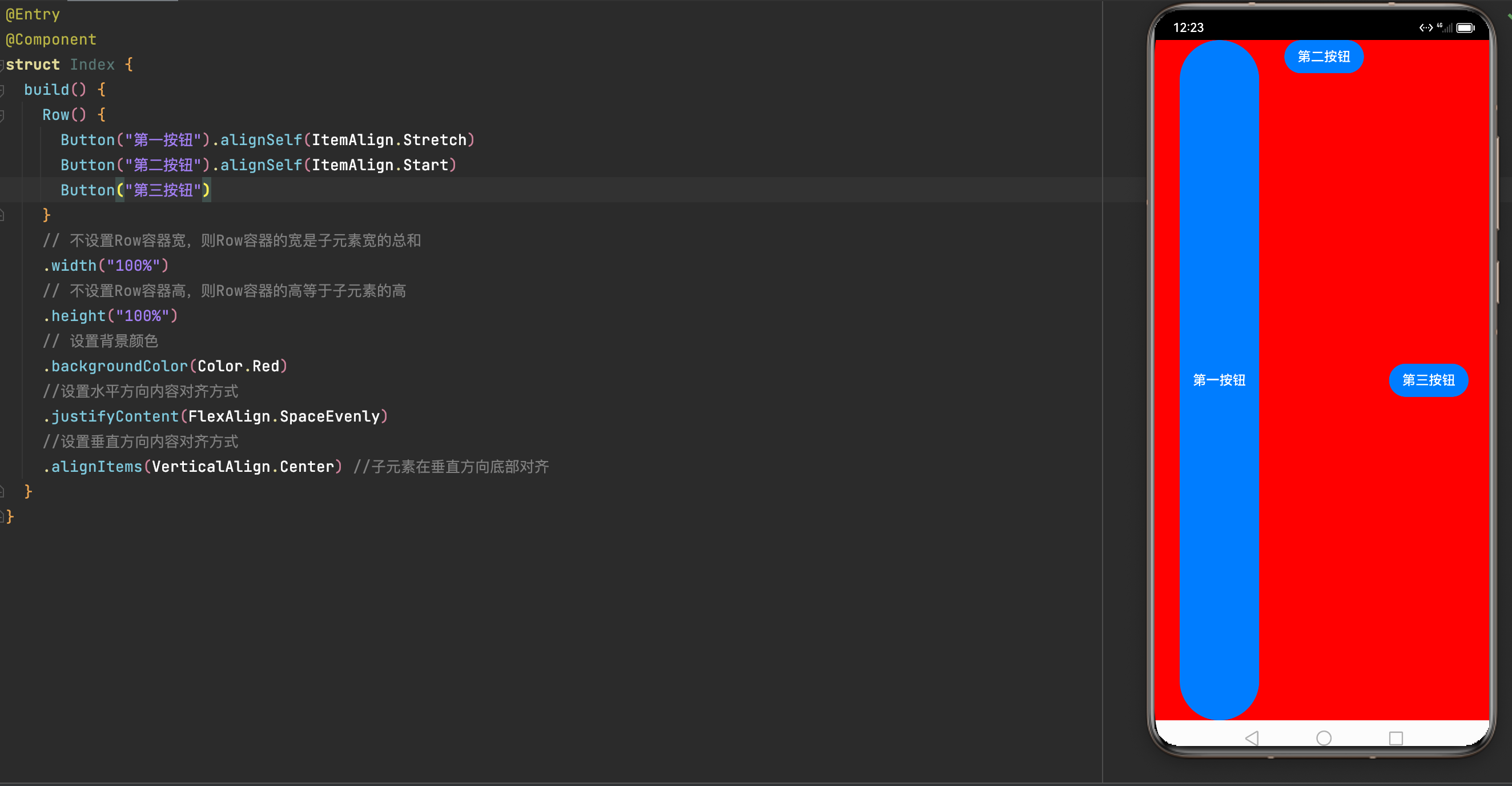
Task: Tap the tall 第一按钮 button label
Action: point(1219,380)
